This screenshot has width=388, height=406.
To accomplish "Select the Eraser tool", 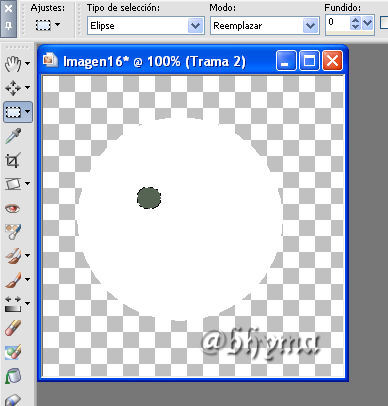I will tap(13, 328).
